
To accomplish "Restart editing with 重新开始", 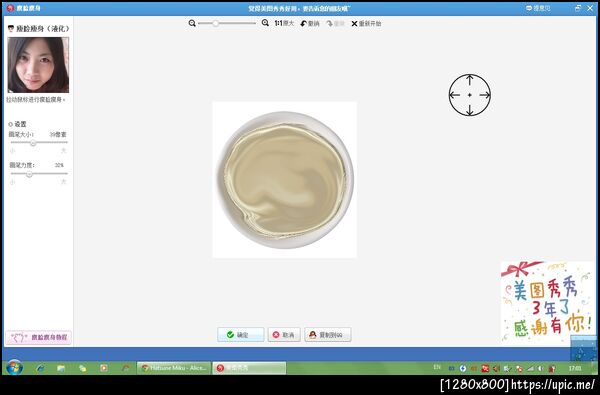I will 366,24.
